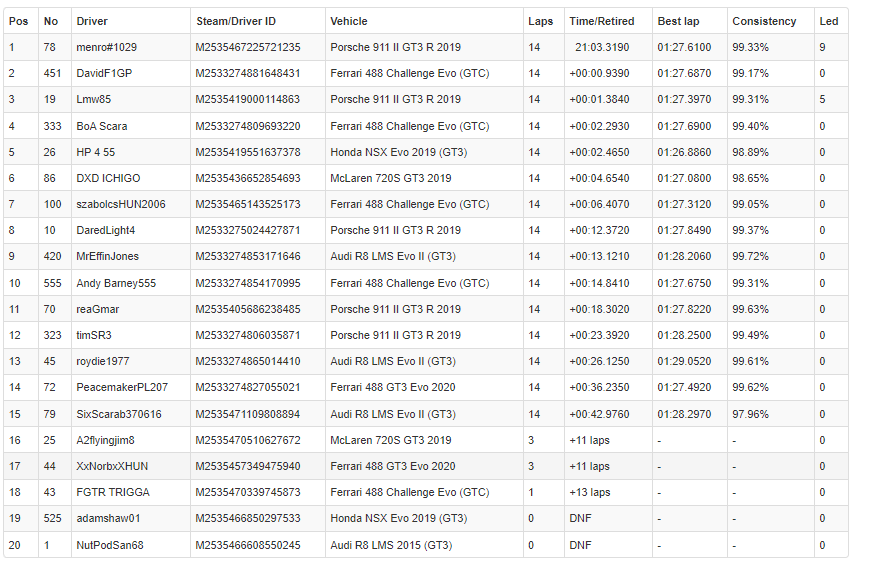Viewport: 873px width, 569px height.
Task: Click the Vehicle column header
Action: click(x=349, y=21)
